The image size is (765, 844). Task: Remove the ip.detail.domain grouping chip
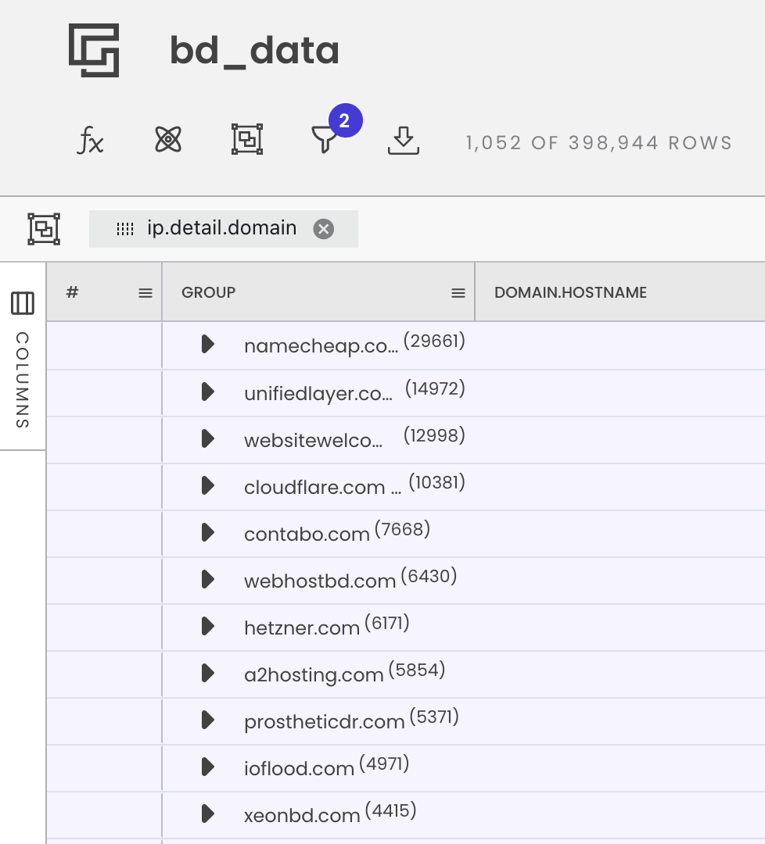324,229
